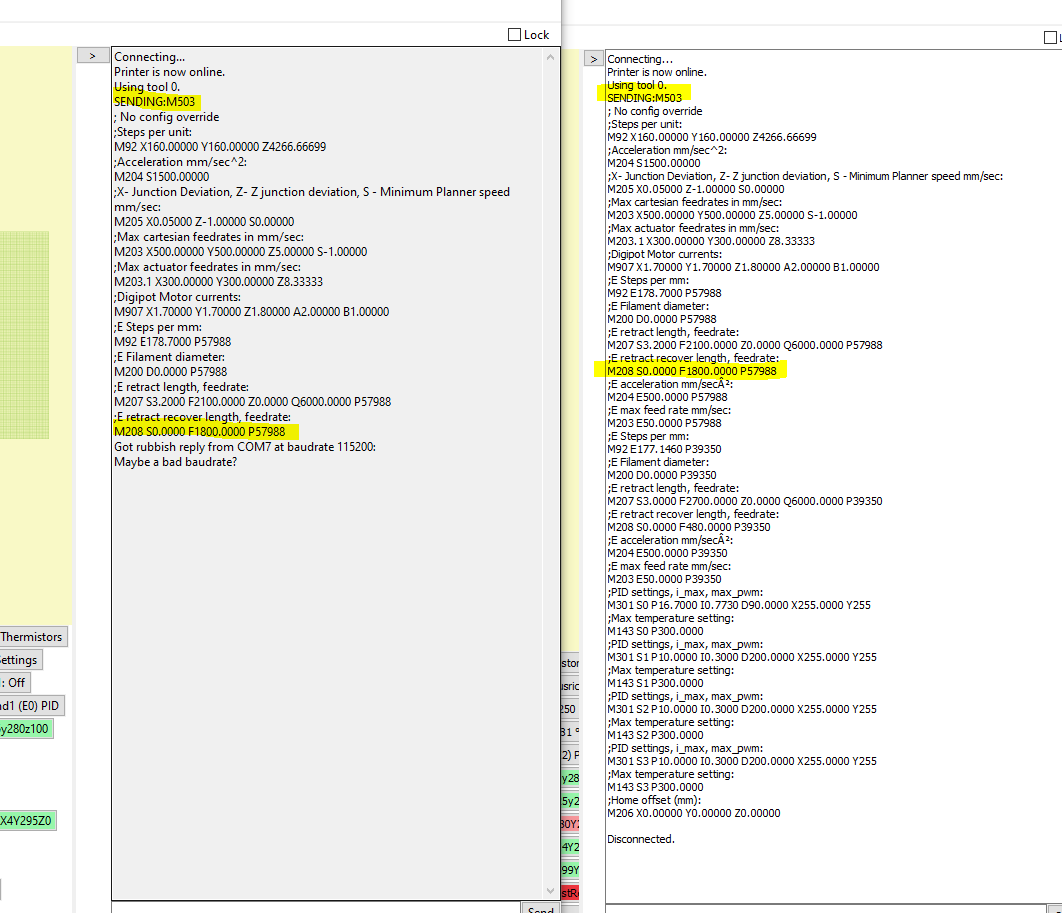Click the Thermistors button
The height and width of the screenshot is (913, 1062).
33,636
